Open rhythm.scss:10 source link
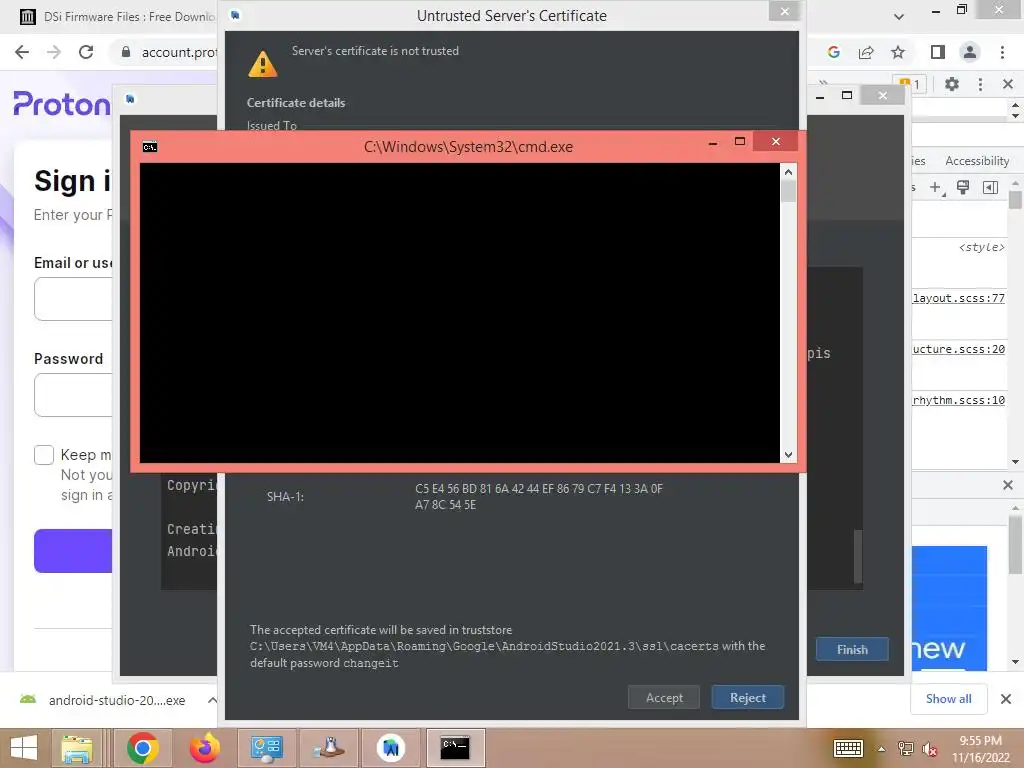The width and height of the screenshot is (1024, 768). (959, 400)
